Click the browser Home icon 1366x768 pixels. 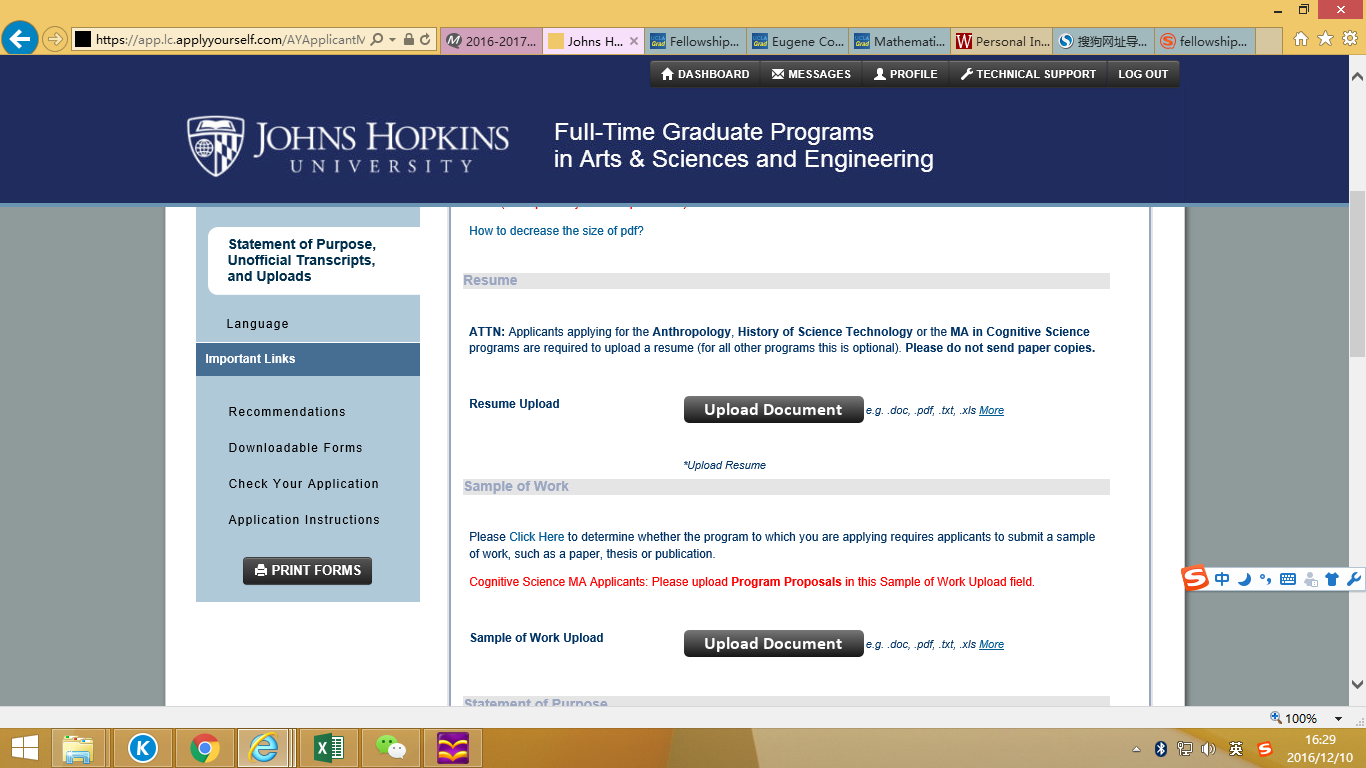1301,39
